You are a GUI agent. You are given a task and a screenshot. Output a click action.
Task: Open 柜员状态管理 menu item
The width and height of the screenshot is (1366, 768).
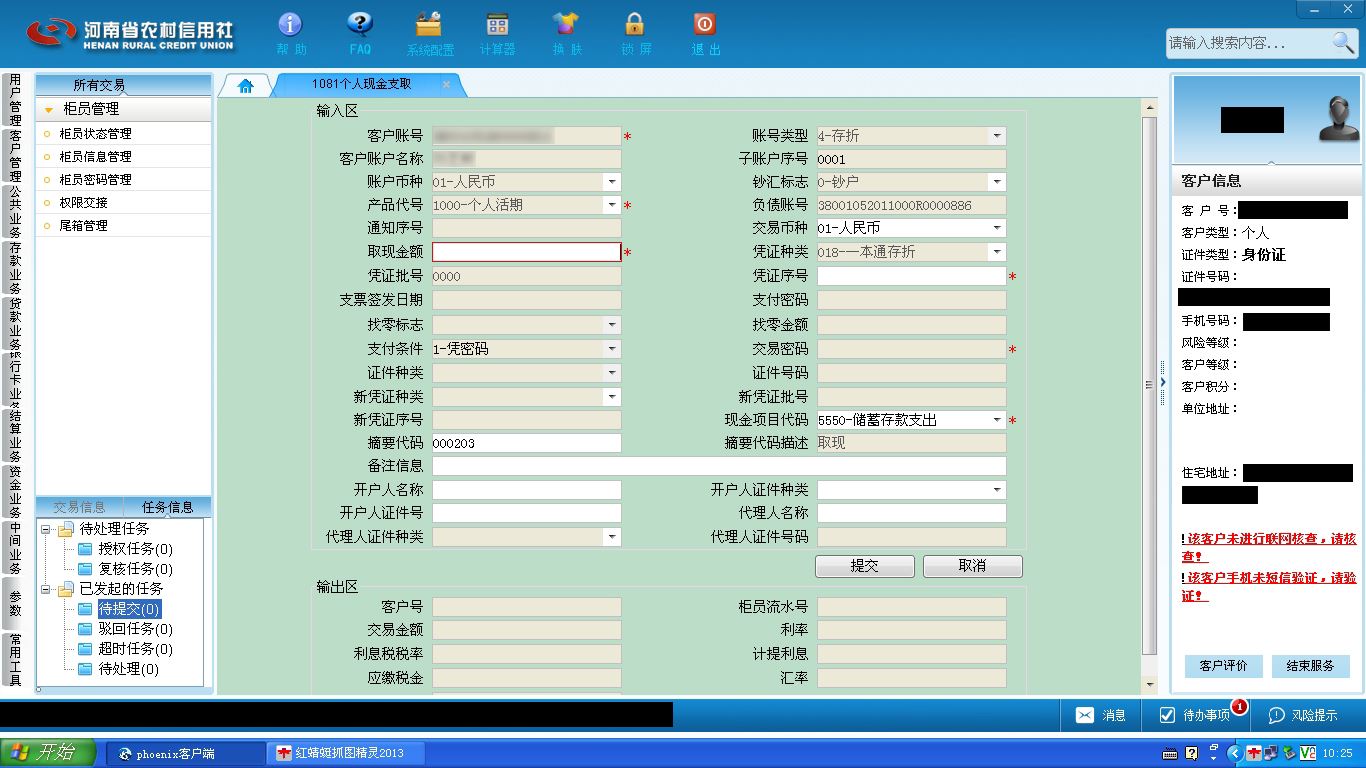coord(124,133)
